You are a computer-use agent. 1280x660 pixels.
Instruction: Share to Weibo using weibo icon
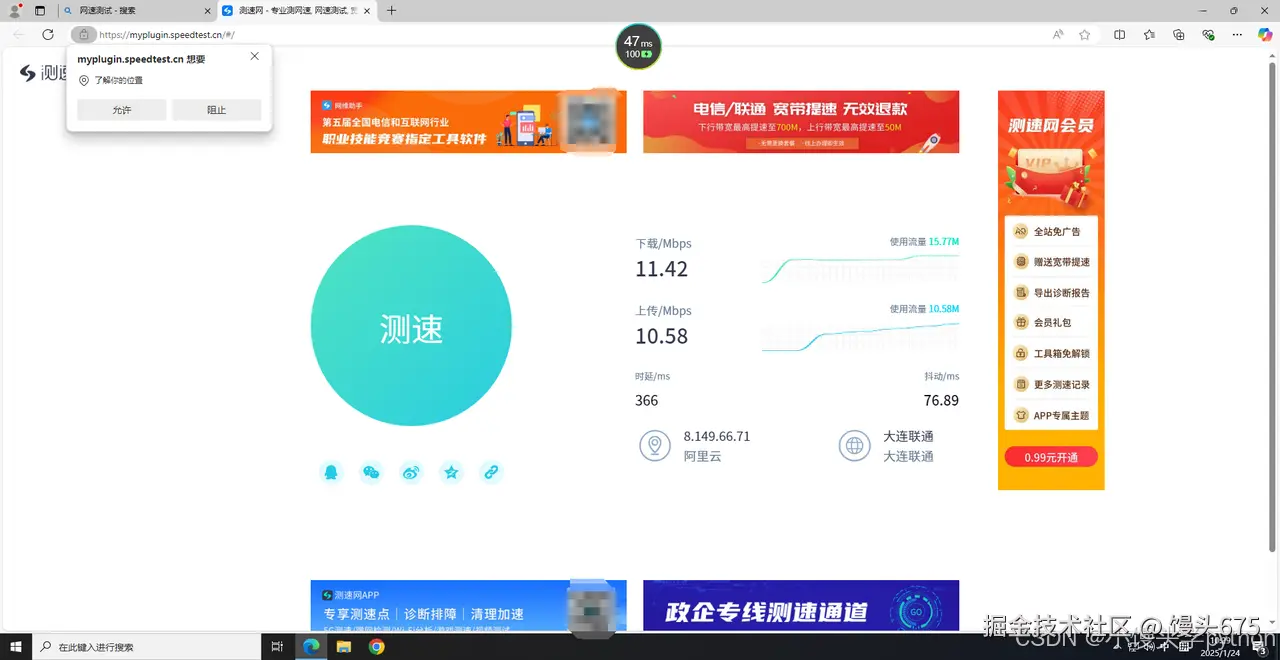click(x=411, y=472)
